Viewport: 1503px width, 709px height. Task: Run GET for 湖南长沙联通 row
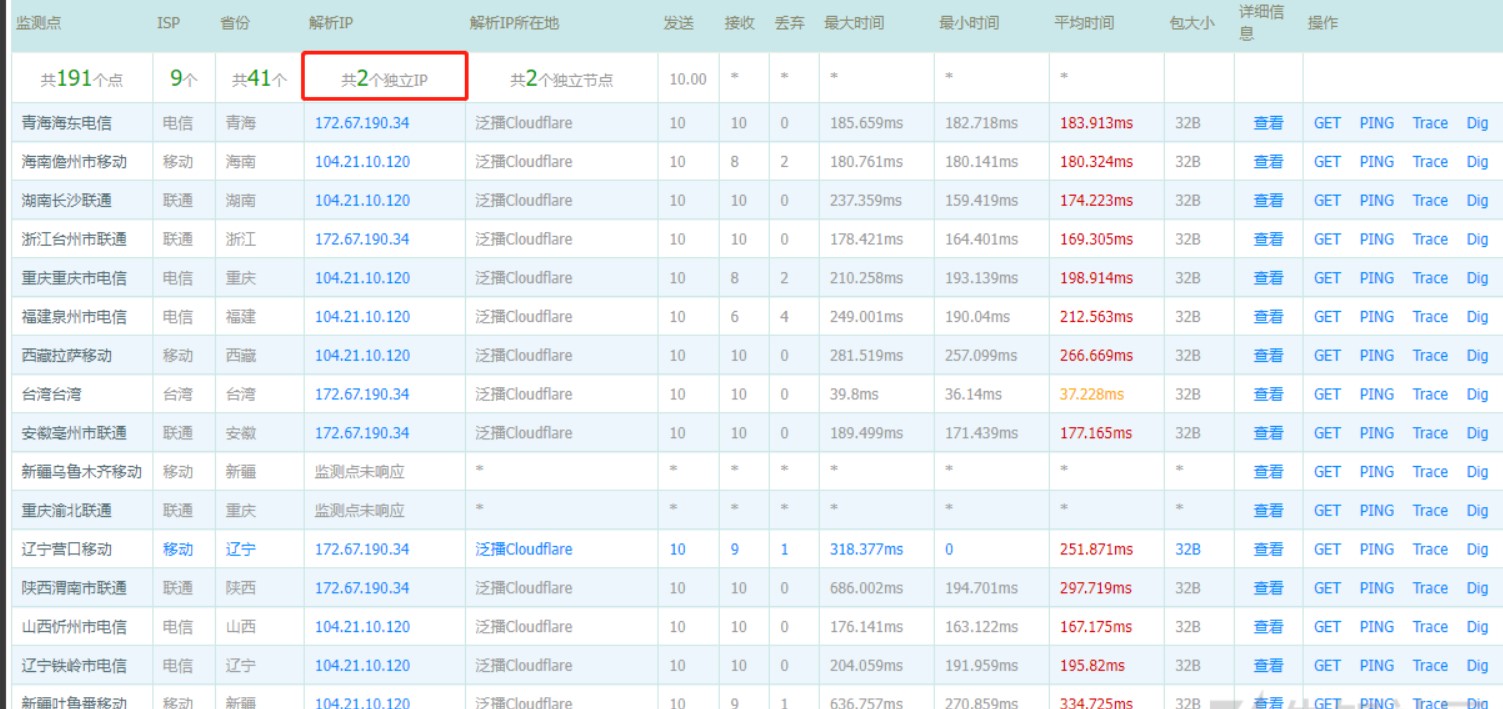click(x=1327, y=201)
